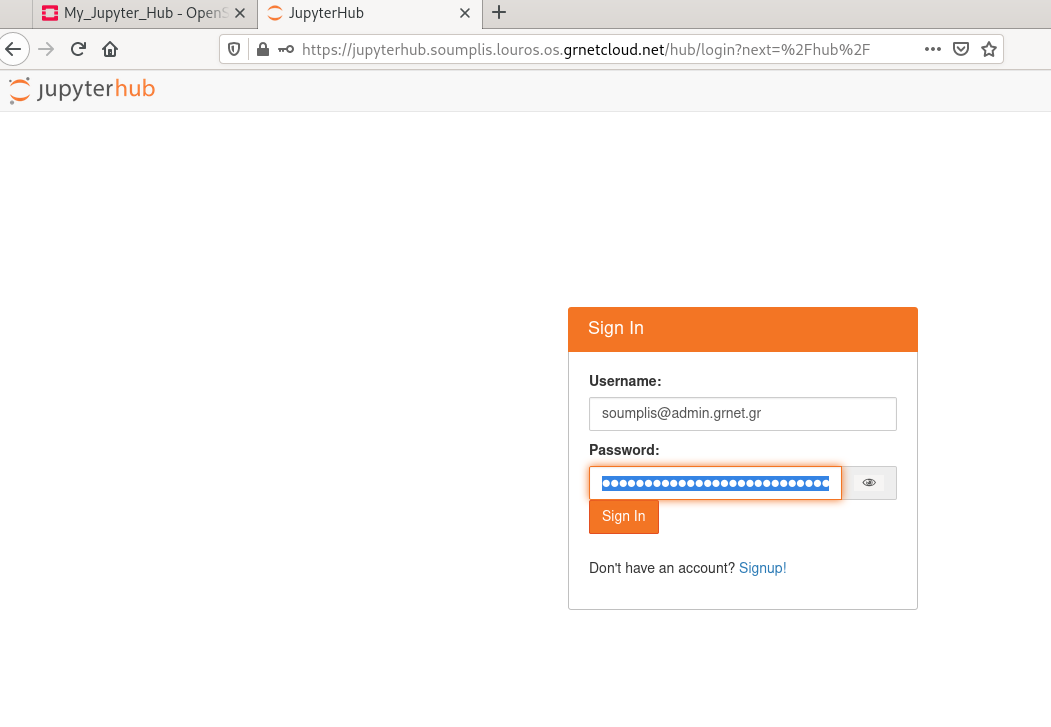
Task: Go back to the previous page
Action: coord(12,49)
